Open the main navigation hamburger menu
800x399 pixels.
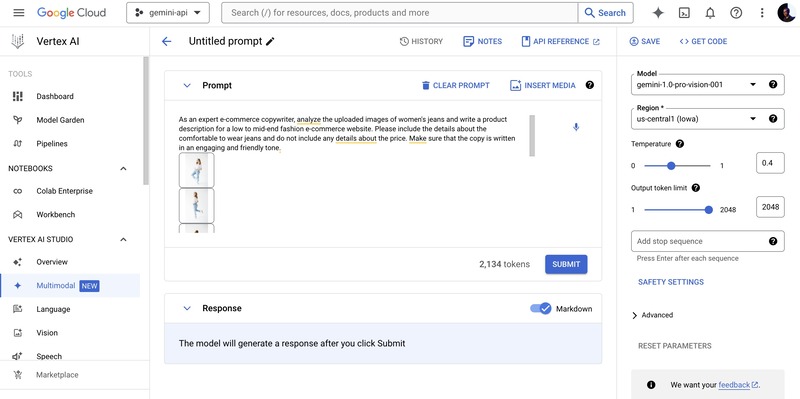tap(18, 13)
